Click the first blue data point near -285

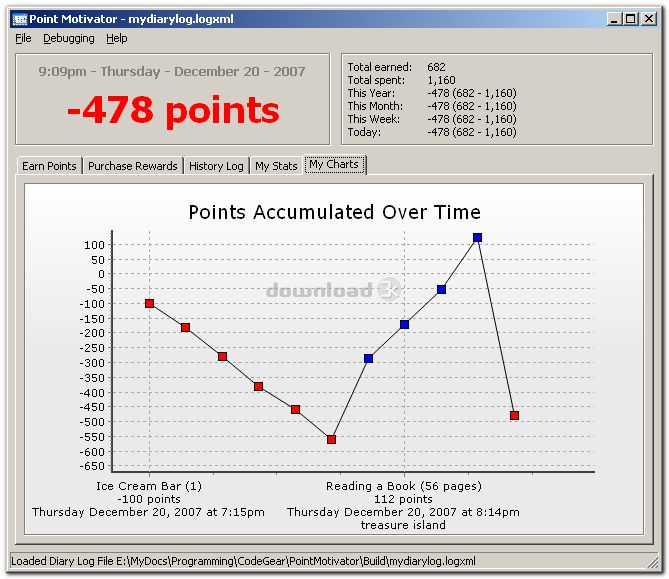(x=368, y=358)
